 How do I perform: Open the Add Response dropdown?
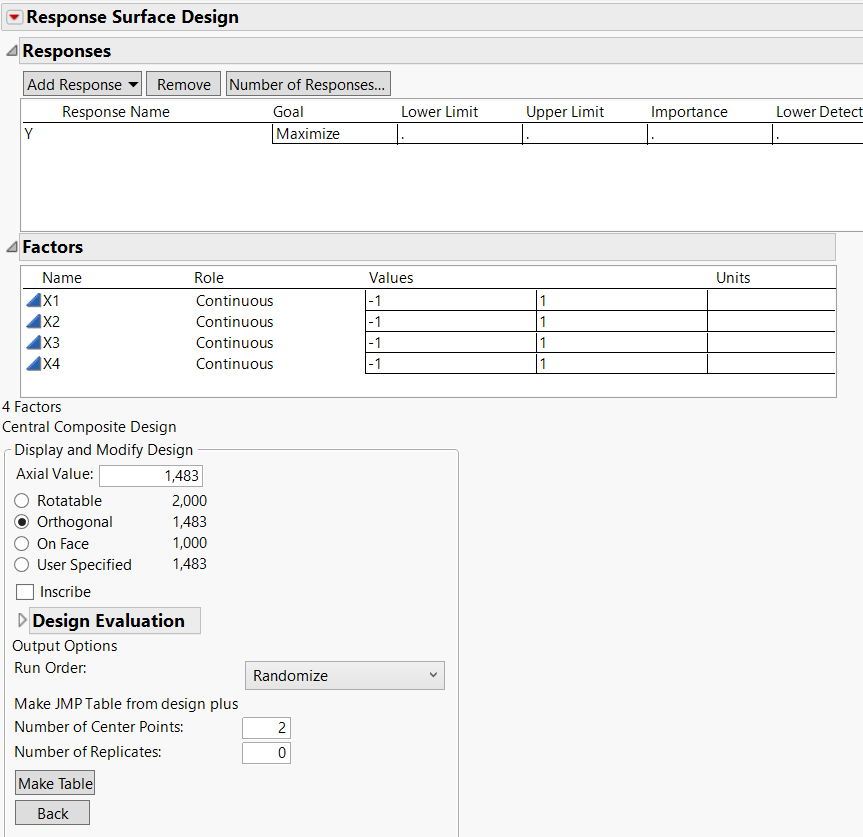click(82, 84)
